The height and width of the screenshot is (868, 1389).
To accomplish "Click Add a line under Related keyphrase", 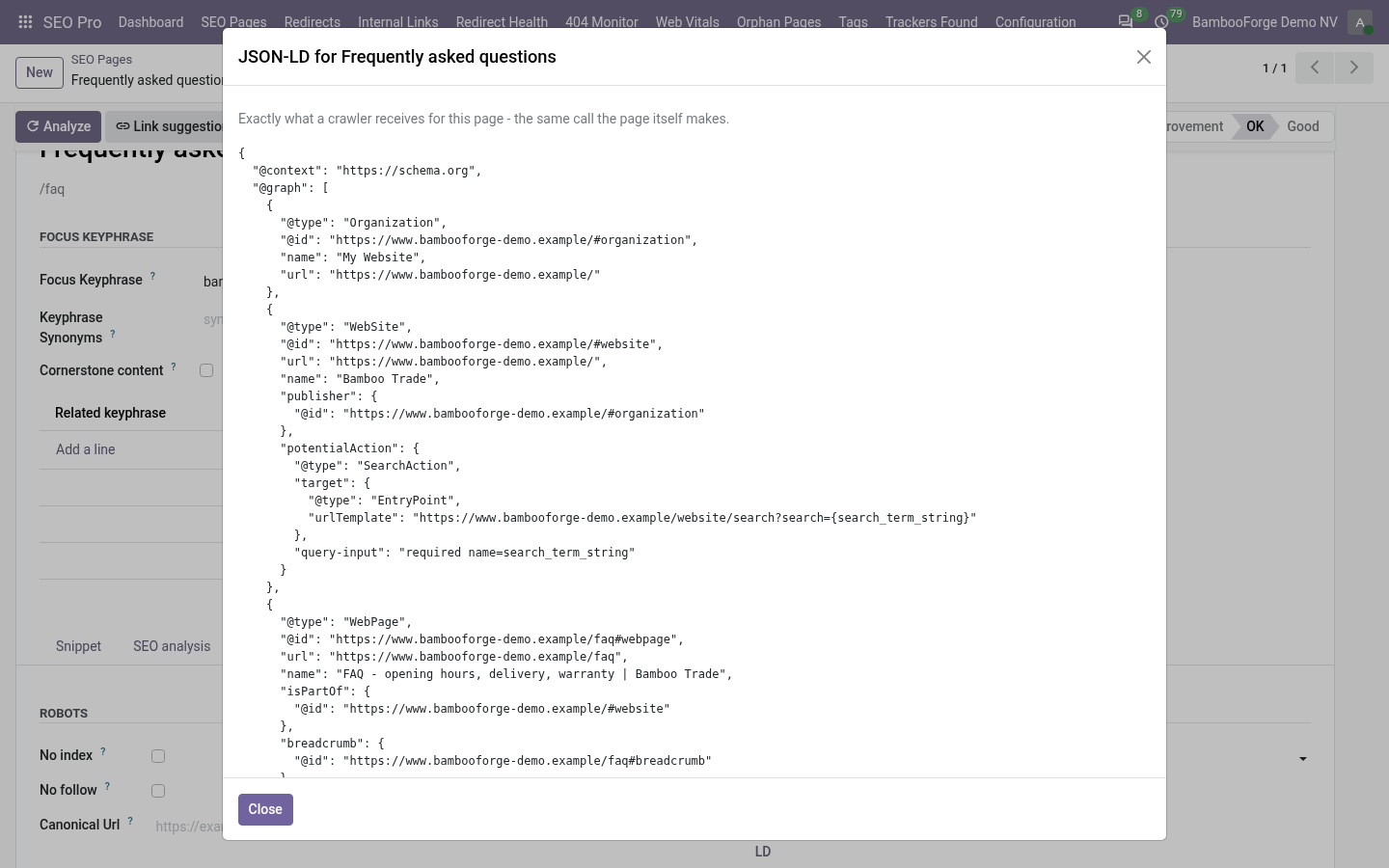I will 85,449.
